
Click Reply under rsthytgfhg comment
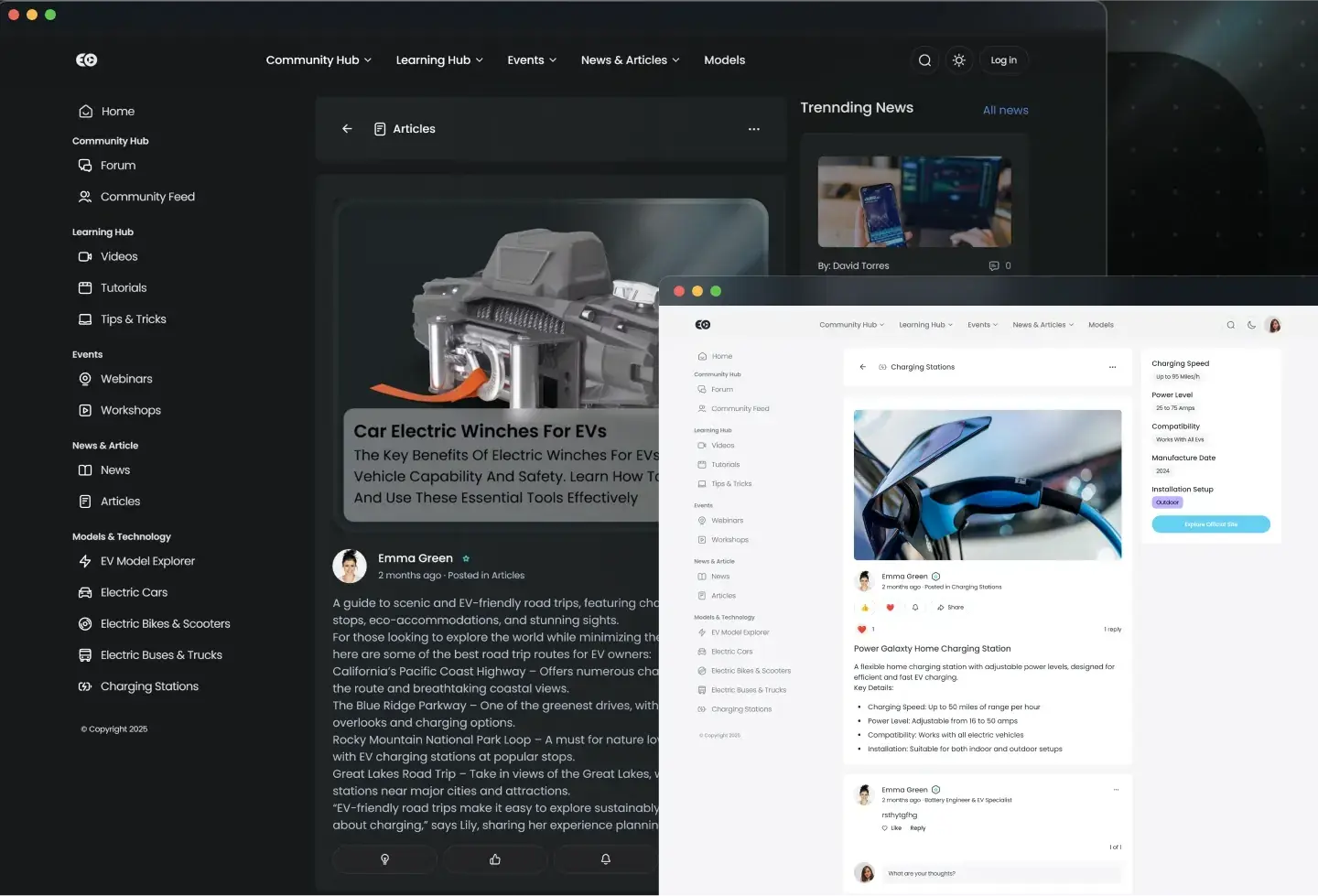(917, 828)
